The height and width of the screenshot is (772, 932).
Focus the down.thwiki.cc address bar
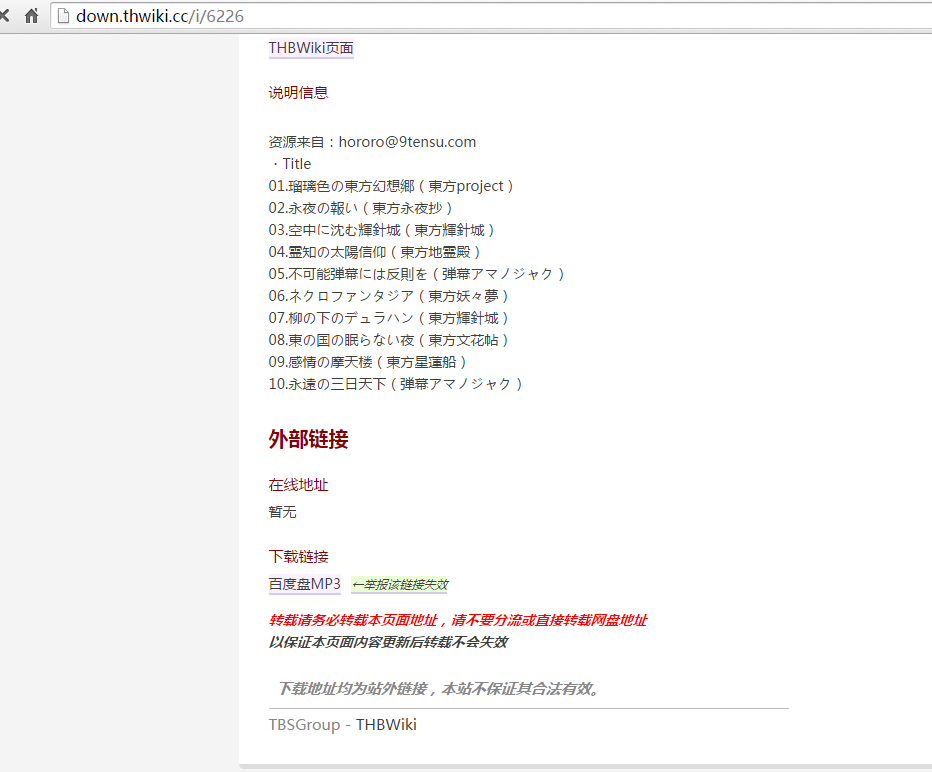[x=400, y=16]
